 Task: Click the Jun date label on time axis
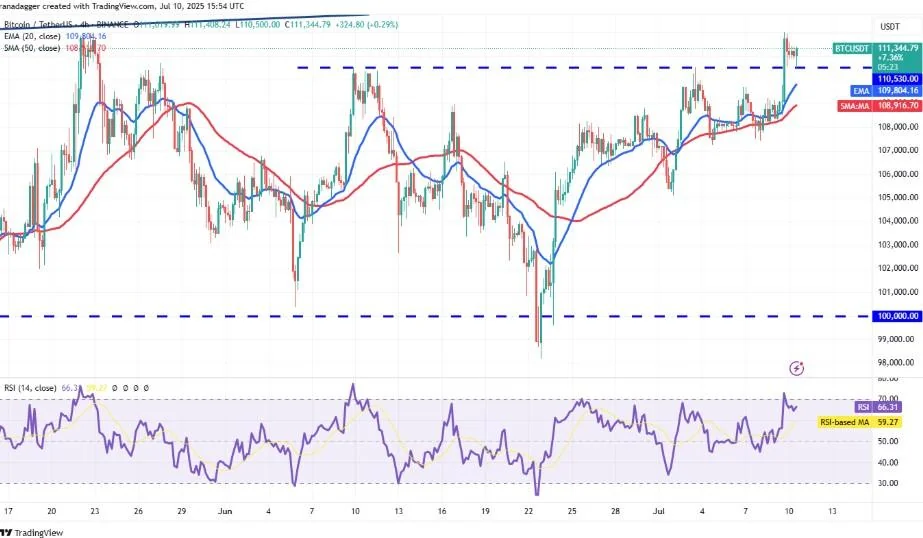[x=225, y=511]
